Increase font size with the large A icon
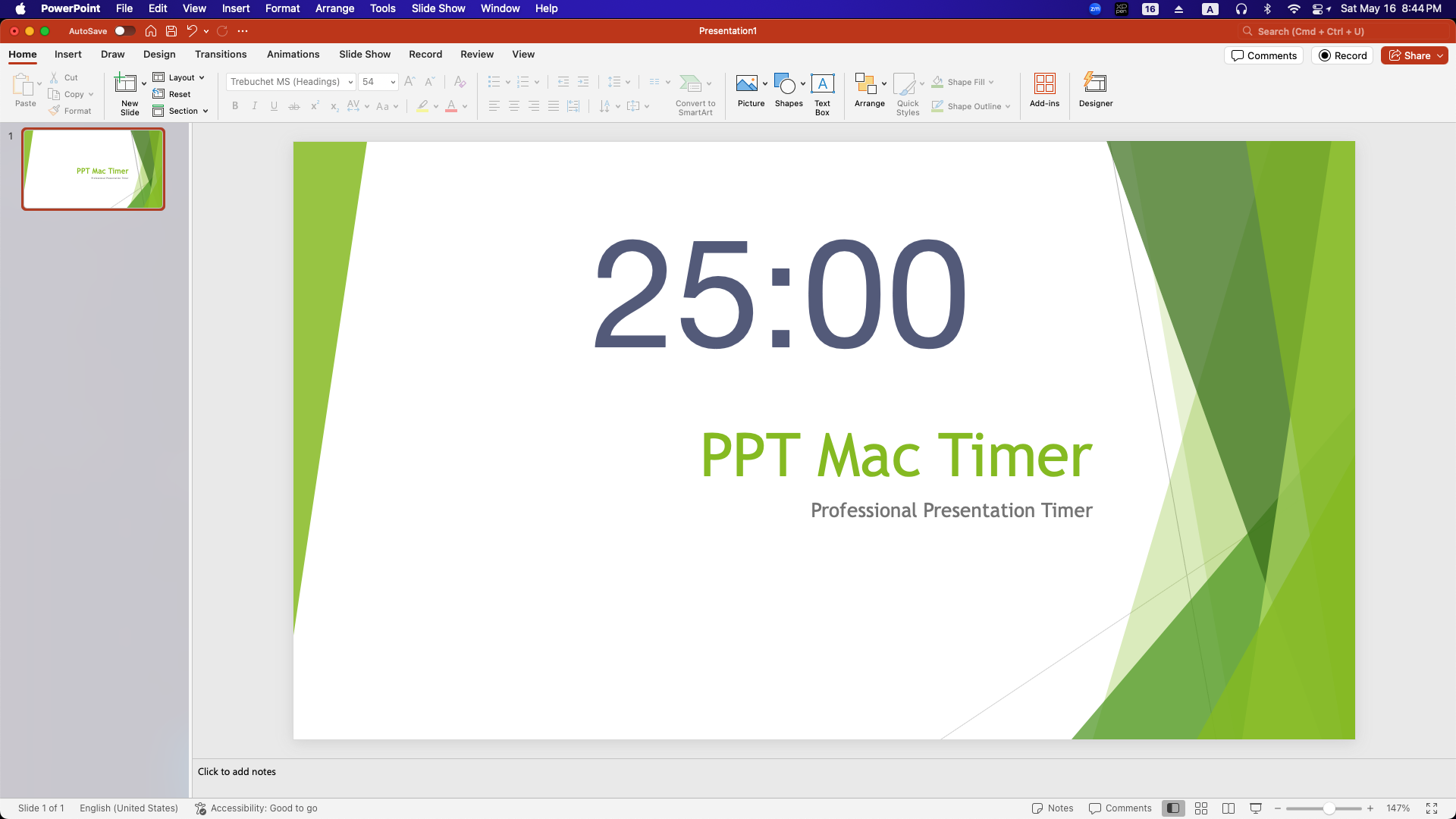The width and height of the screenshot is (1456, 819). [x=409, y=82]
